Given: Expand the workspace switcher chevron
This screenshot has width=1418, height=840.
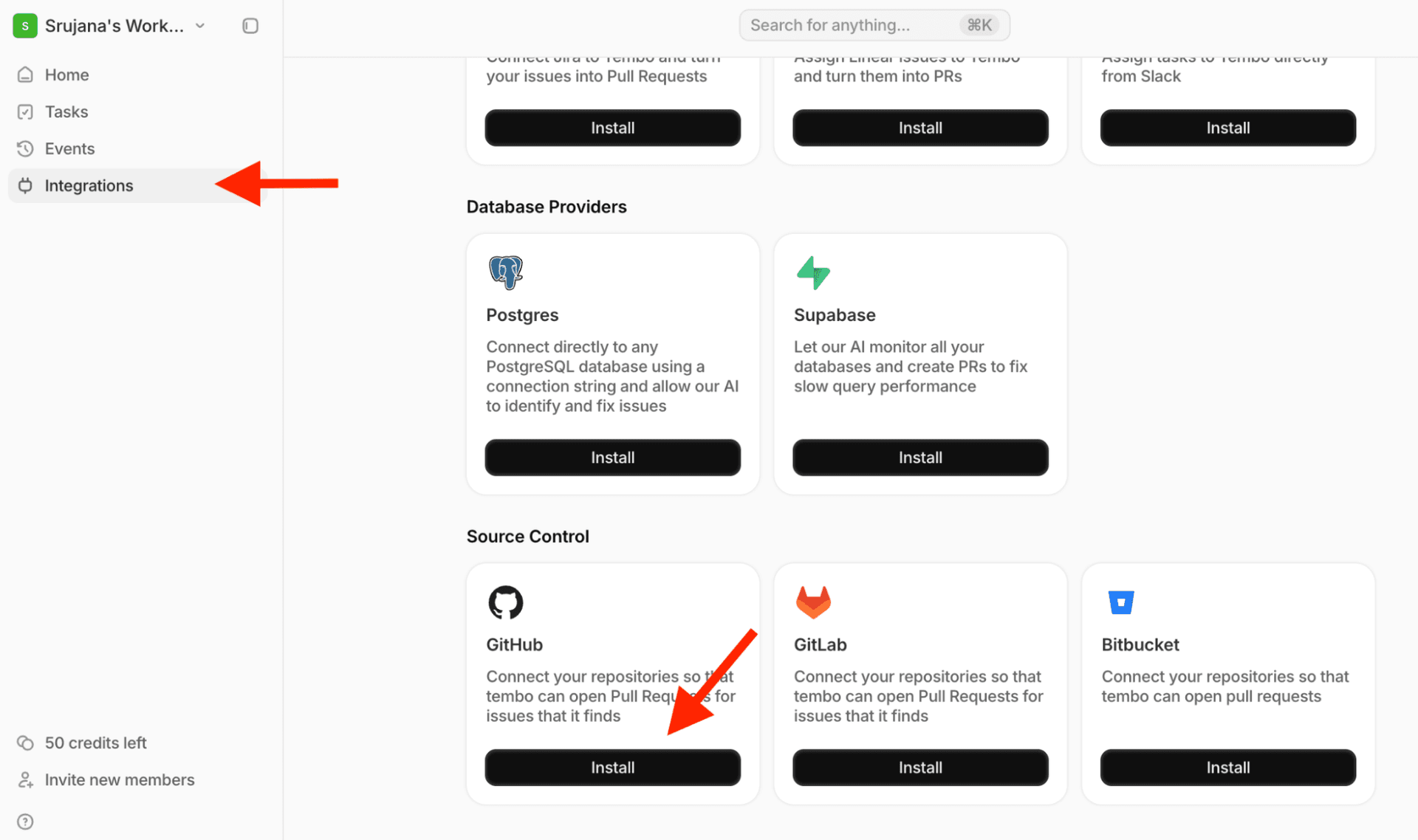Looking at the screenshot, I should tap(199, 25).
